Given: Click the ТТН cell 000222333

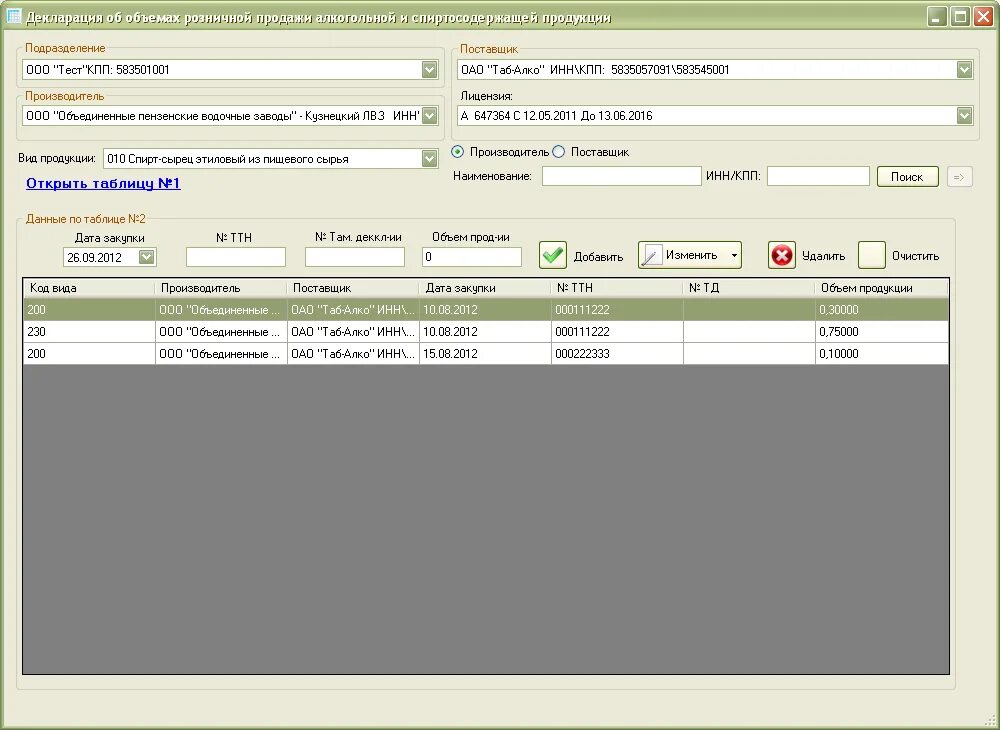Looking at the screenshot, I should 617,354.
